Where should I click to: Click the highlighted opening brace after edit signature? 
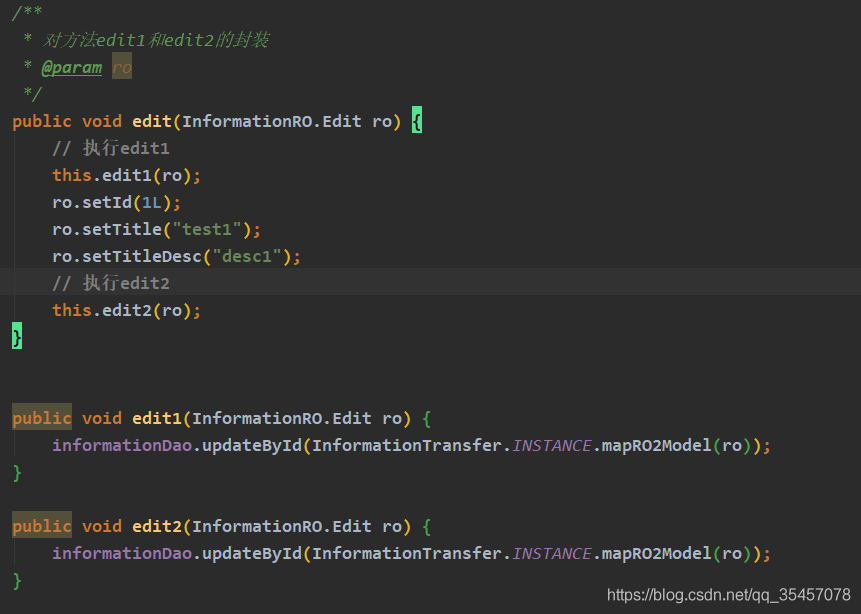tap(417, 121)
